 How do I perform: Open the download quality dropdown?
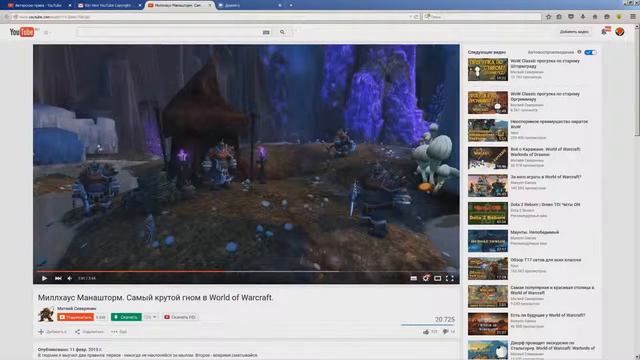tap(150, 317)
